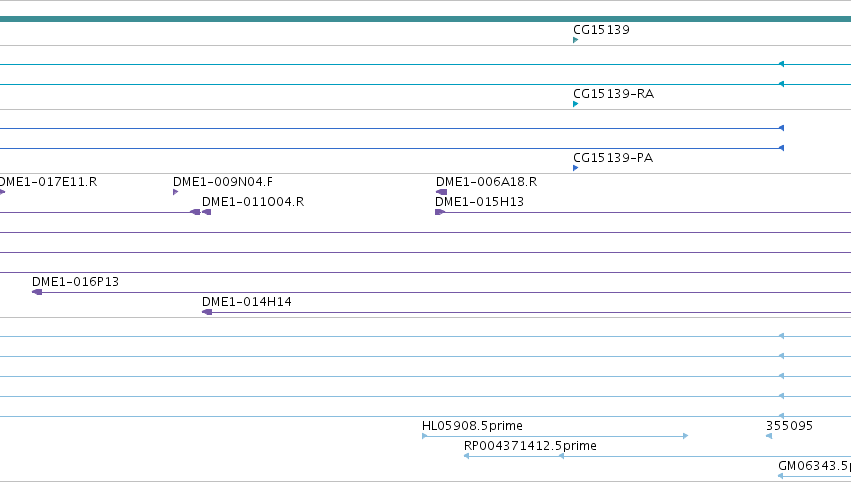Screen dimensions: 851x482
Task: Select the HL05908.5prime alignment line
Action: [x=555, y=436]
